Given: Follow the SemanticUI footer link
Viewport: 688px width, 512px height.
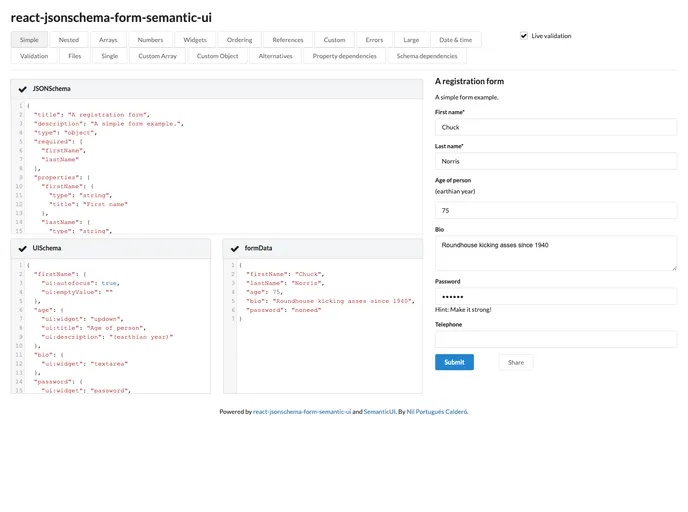Looking at the screenshot, I should click(x=380, y=412).
